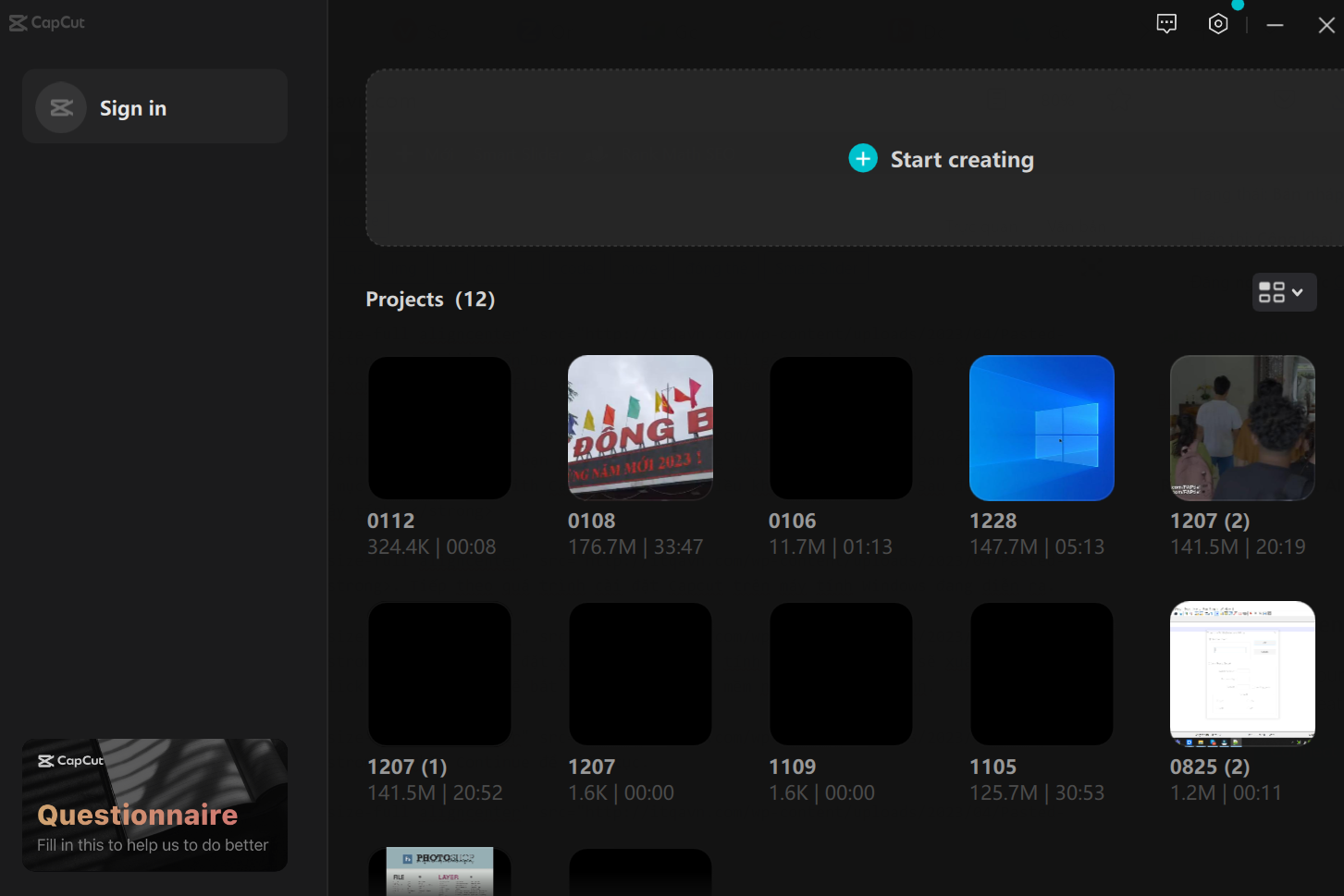Click the CapCut logo in title bar
This screenshot has height=896, width=1344.
click(x=47, y=22)
